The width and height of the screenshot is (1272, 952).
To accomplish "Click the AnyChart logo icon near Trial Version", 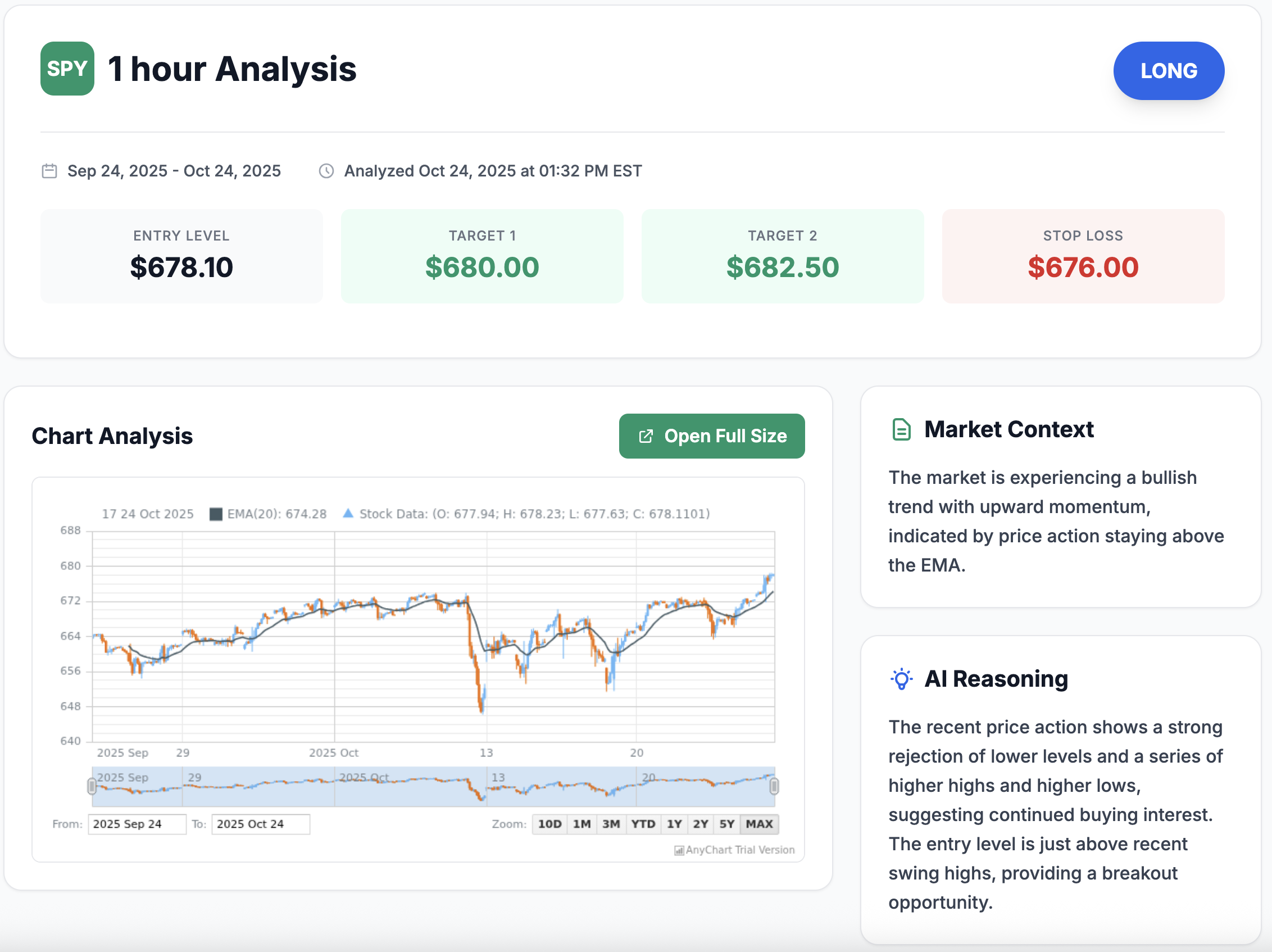I will [x=679, y=850].
